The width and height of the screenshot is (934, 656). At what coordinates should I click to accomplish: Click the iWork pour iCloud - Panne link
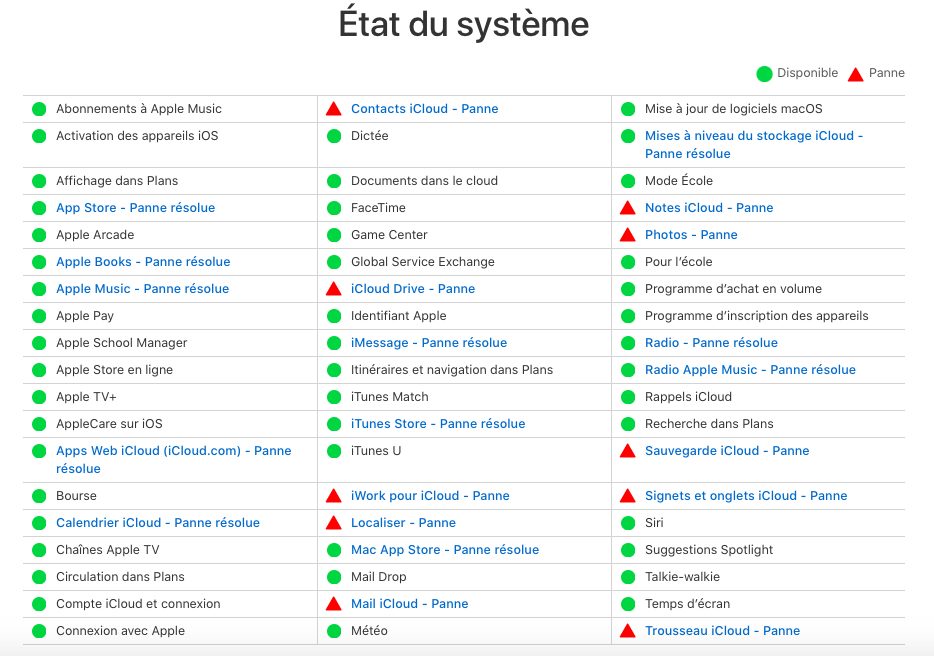(430, 496)
